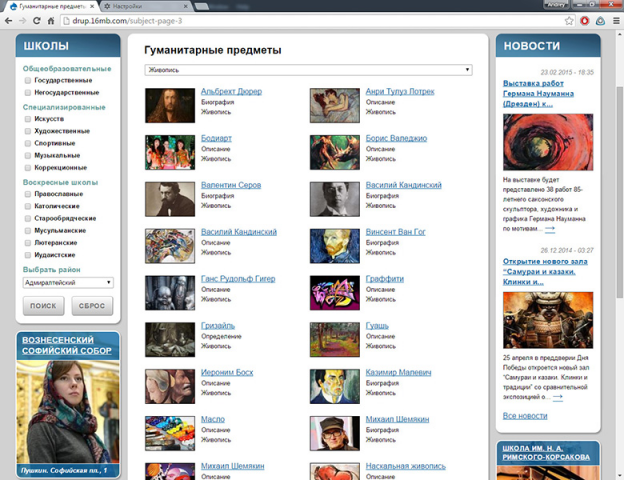Check the Иудаистские checkbox
The height and width of the screenshot is (480, 624).
pos(27,255)
